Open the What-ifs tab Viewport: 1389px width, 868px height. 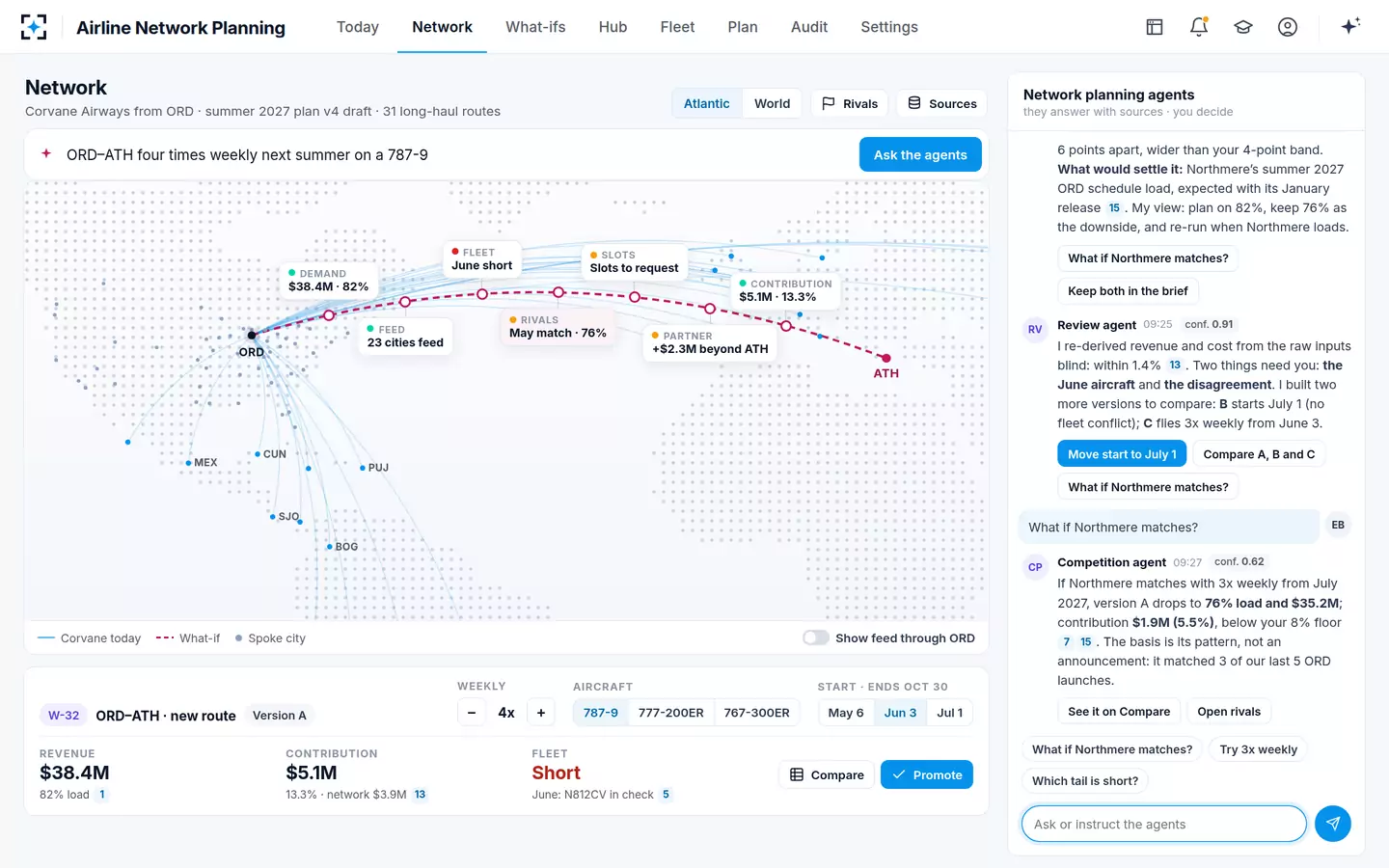pyautogui.click(x=535, y=27)
